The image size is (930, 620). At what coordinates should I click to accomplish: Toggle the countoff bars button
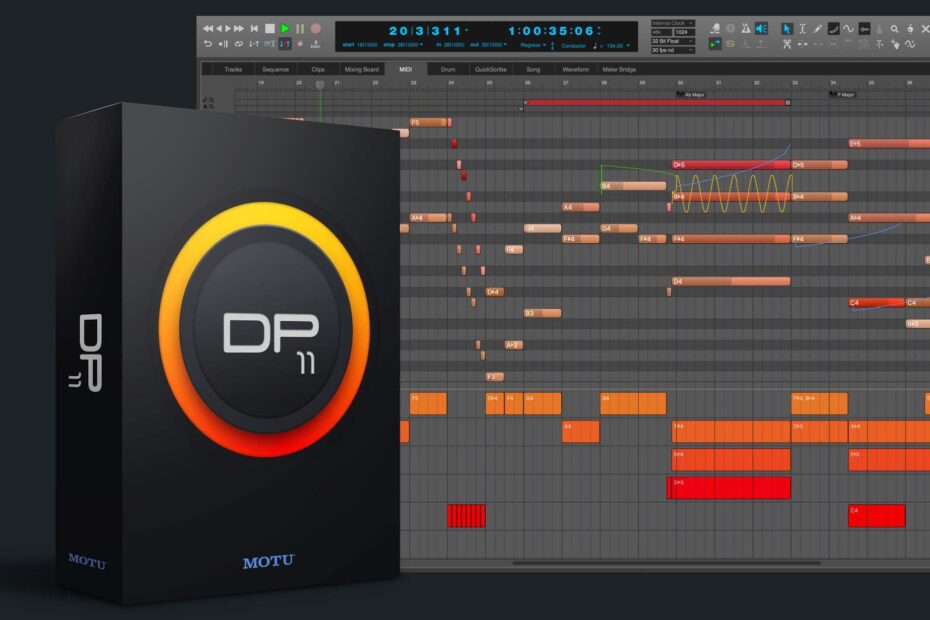click(x=316, y=44)
